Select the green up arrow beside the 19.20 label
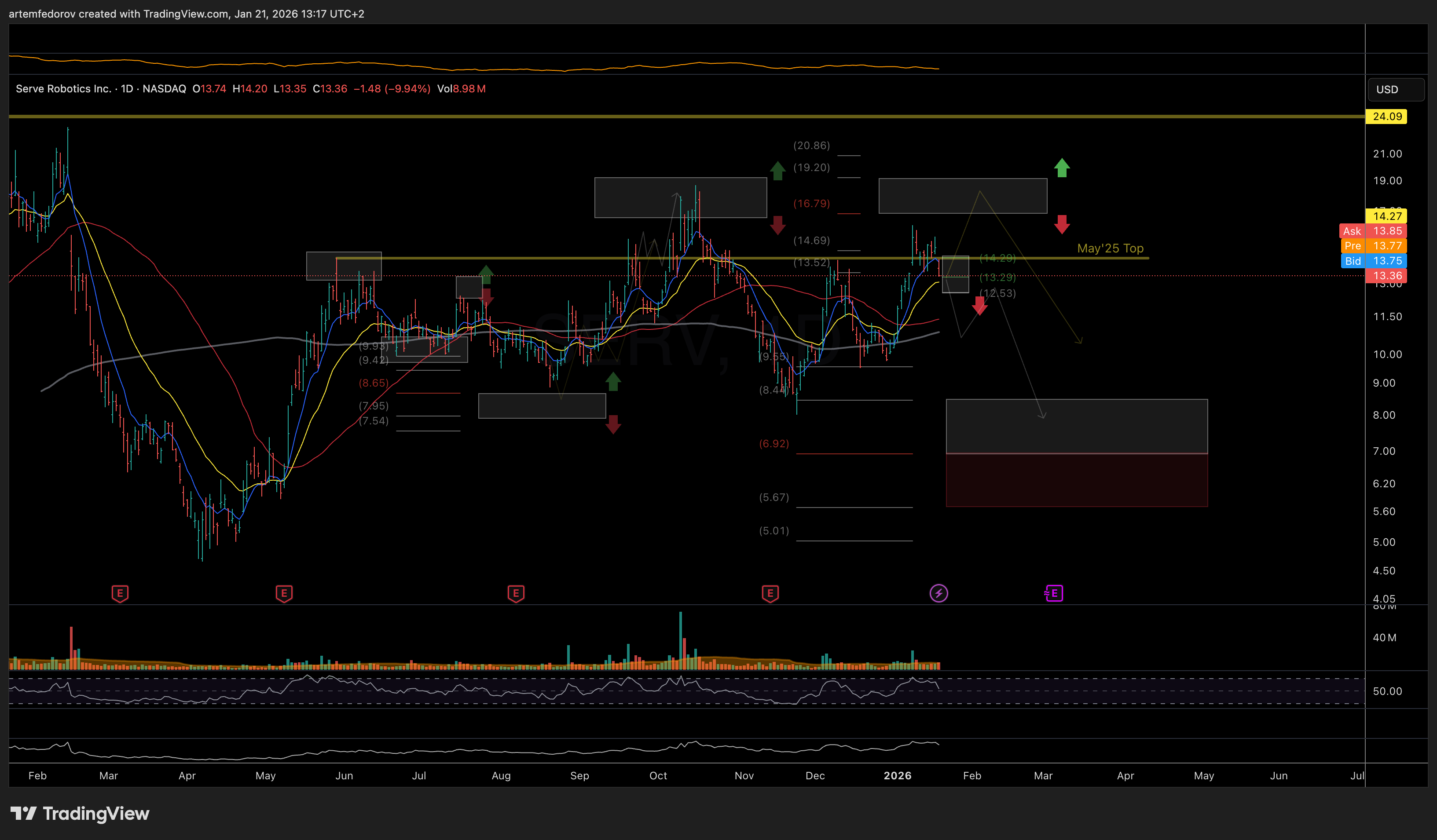 [x=778, y=171]
